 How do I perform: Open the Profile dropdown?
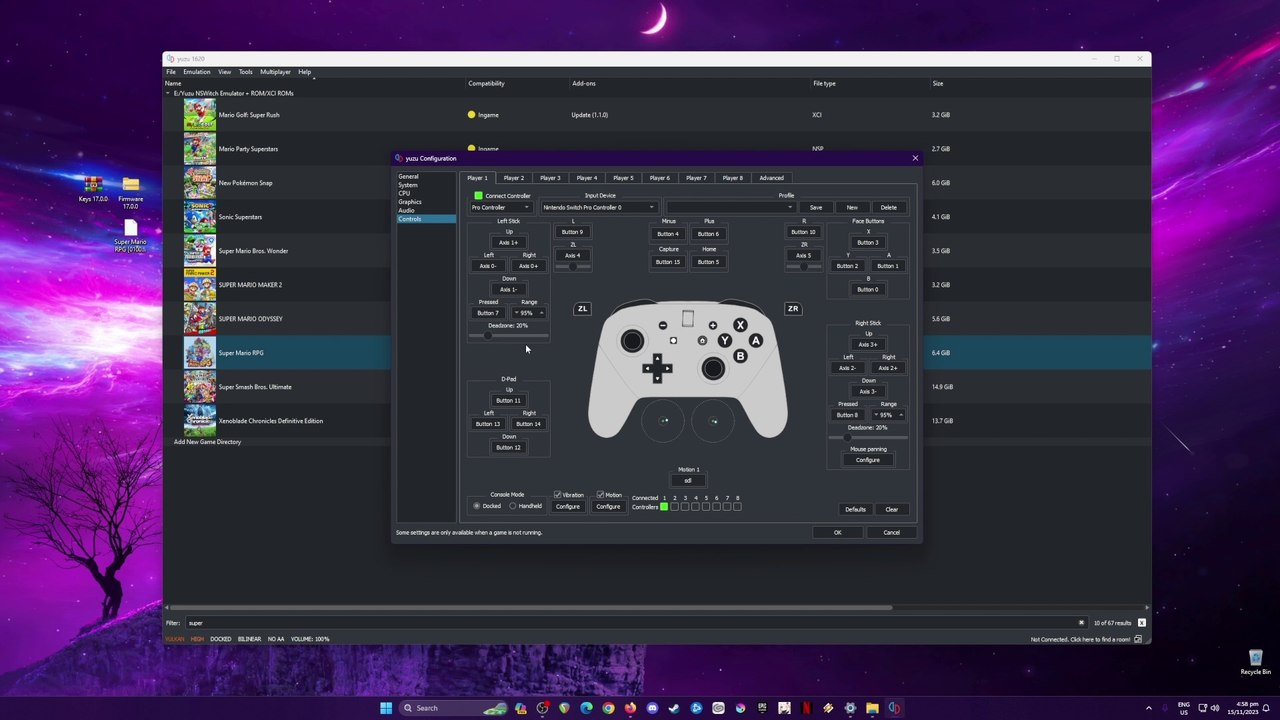point(731,207)
